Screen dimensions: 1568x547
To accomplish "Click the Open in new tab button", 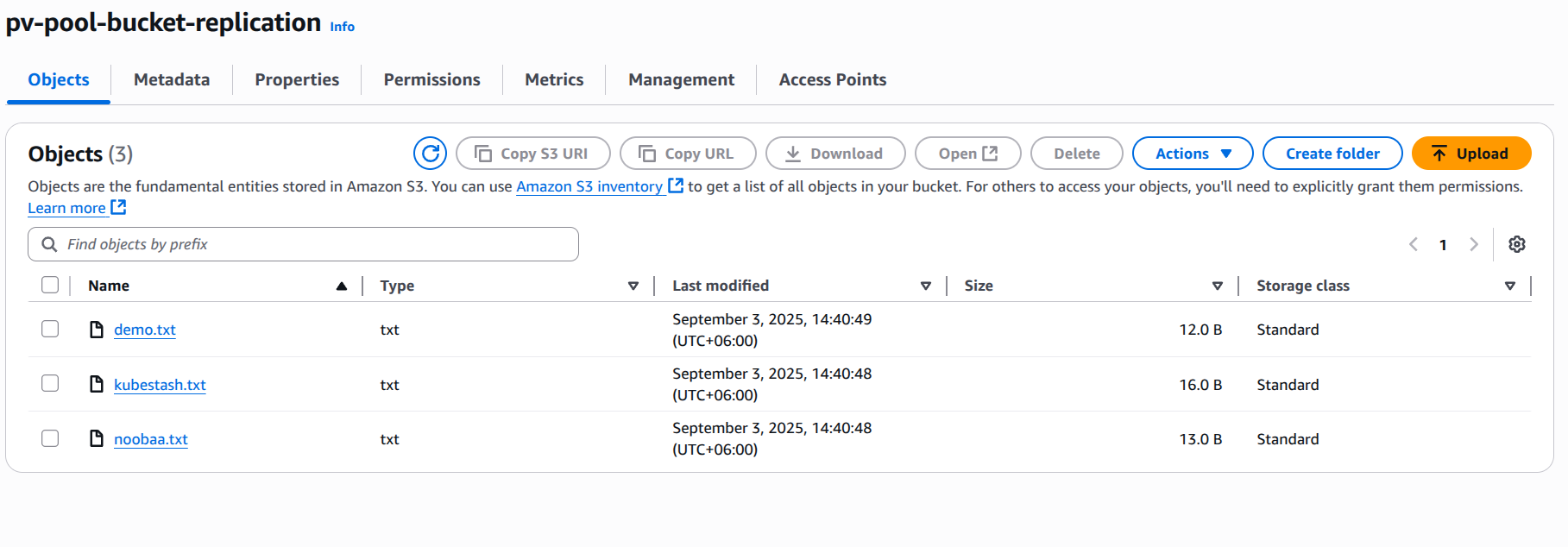I will [x=967, y=154].
